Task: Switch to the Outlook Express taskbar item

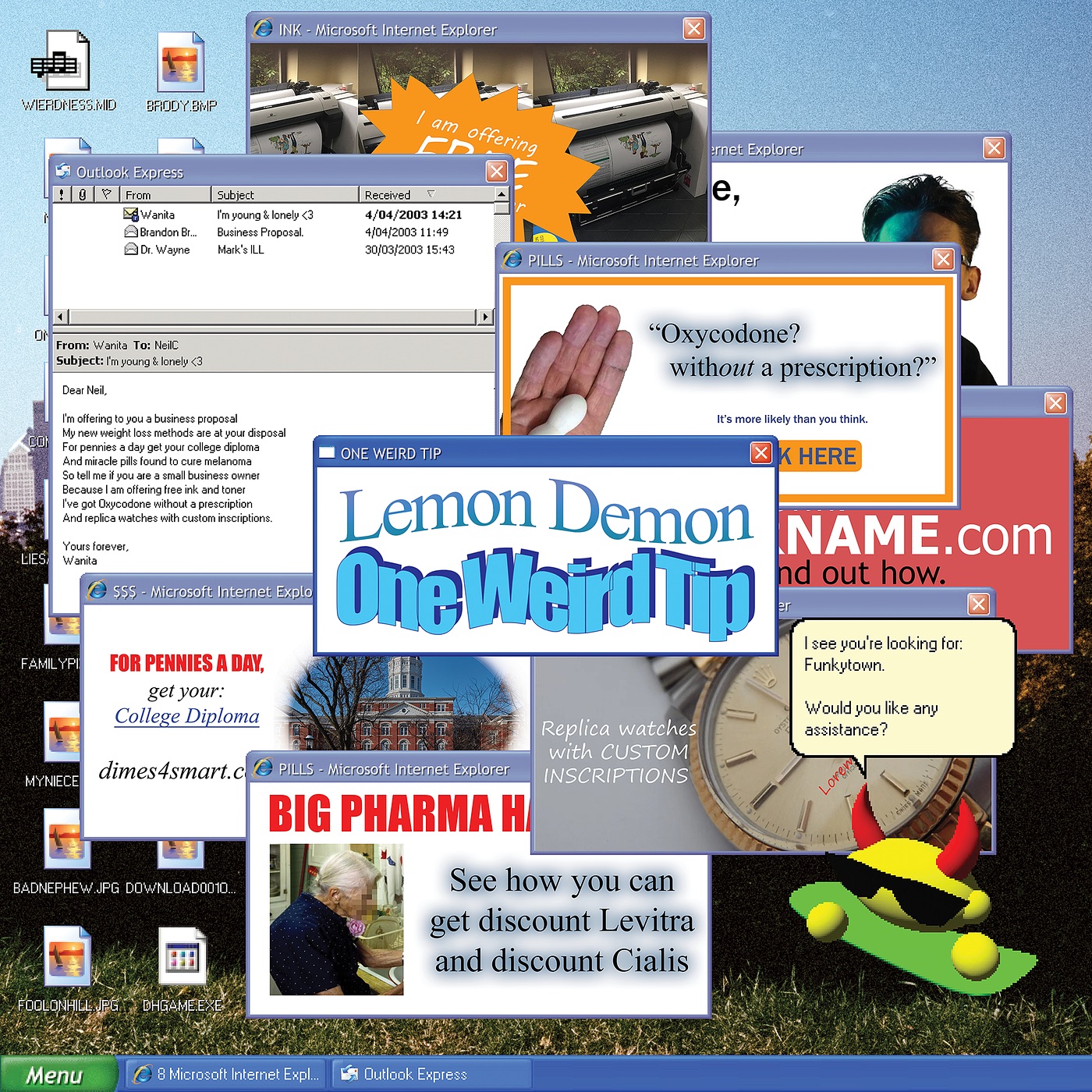Action: point(431,1075)
